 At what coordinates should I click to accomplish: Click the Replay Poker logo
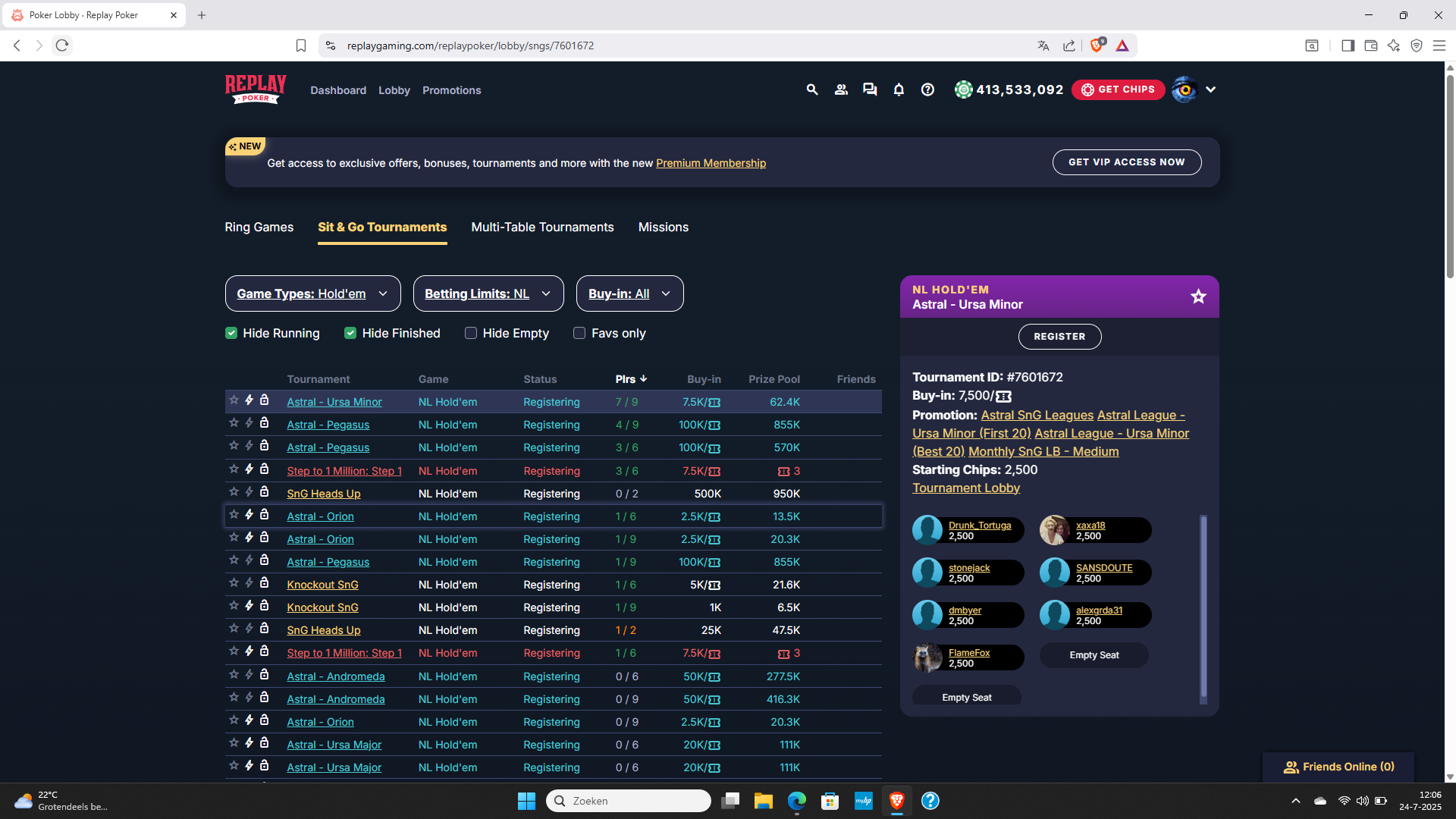pyautogui.click(x=256, y=89)
